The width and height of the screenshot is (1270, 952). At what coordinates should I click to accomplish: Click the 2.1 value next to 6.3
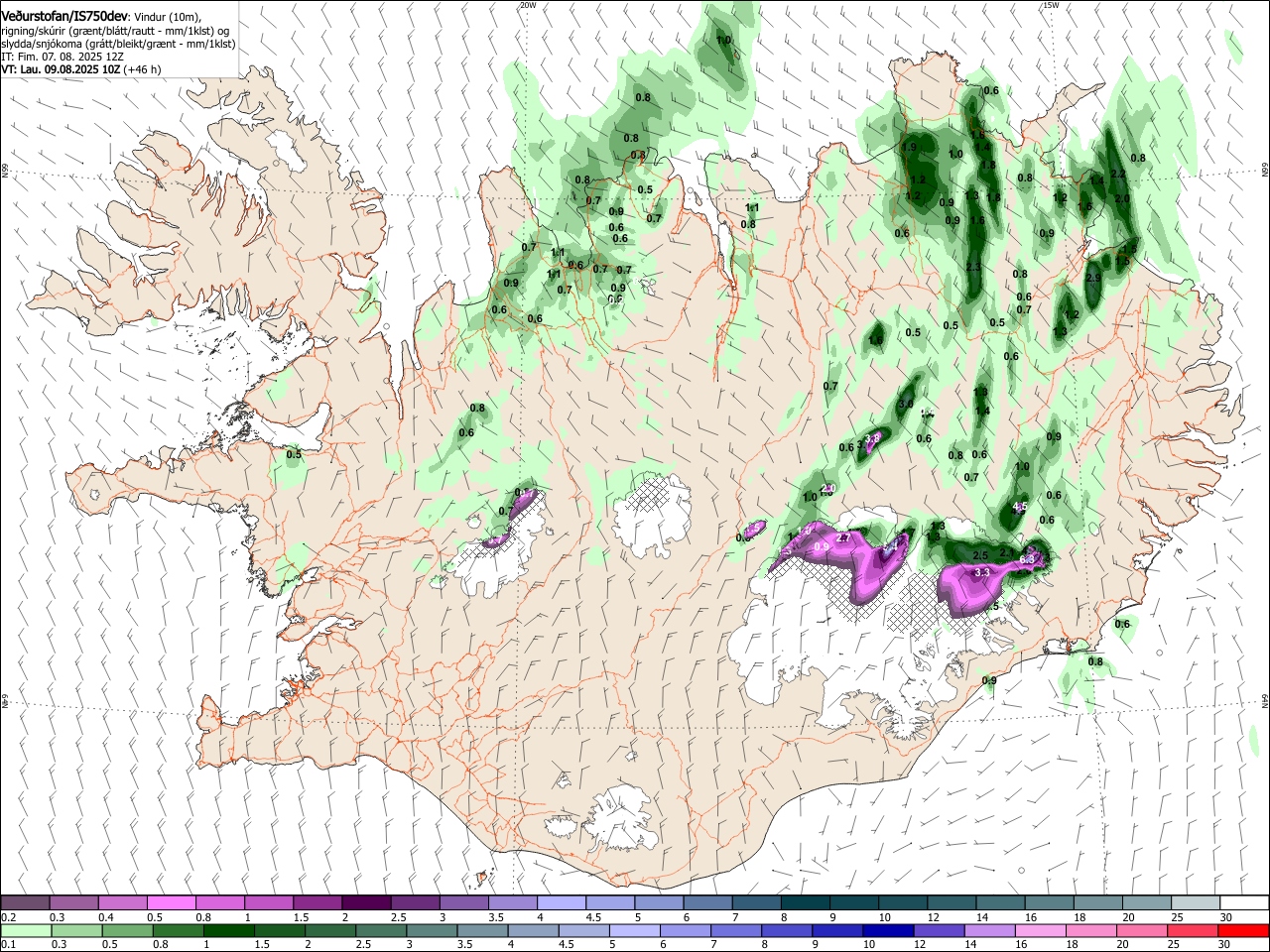click(1005, 552)
